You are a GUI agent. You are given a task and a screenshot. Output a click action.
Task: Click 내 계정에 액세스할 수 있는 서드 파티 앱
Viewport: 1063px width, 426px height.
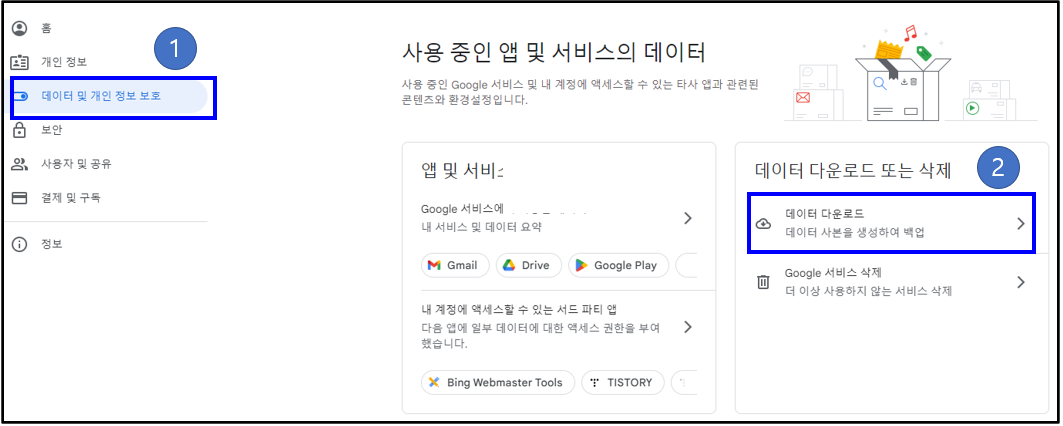click(519, 310)
